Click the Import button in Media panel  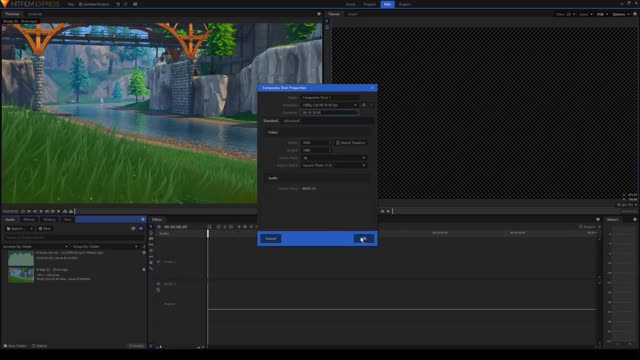[x=16, y=229]
